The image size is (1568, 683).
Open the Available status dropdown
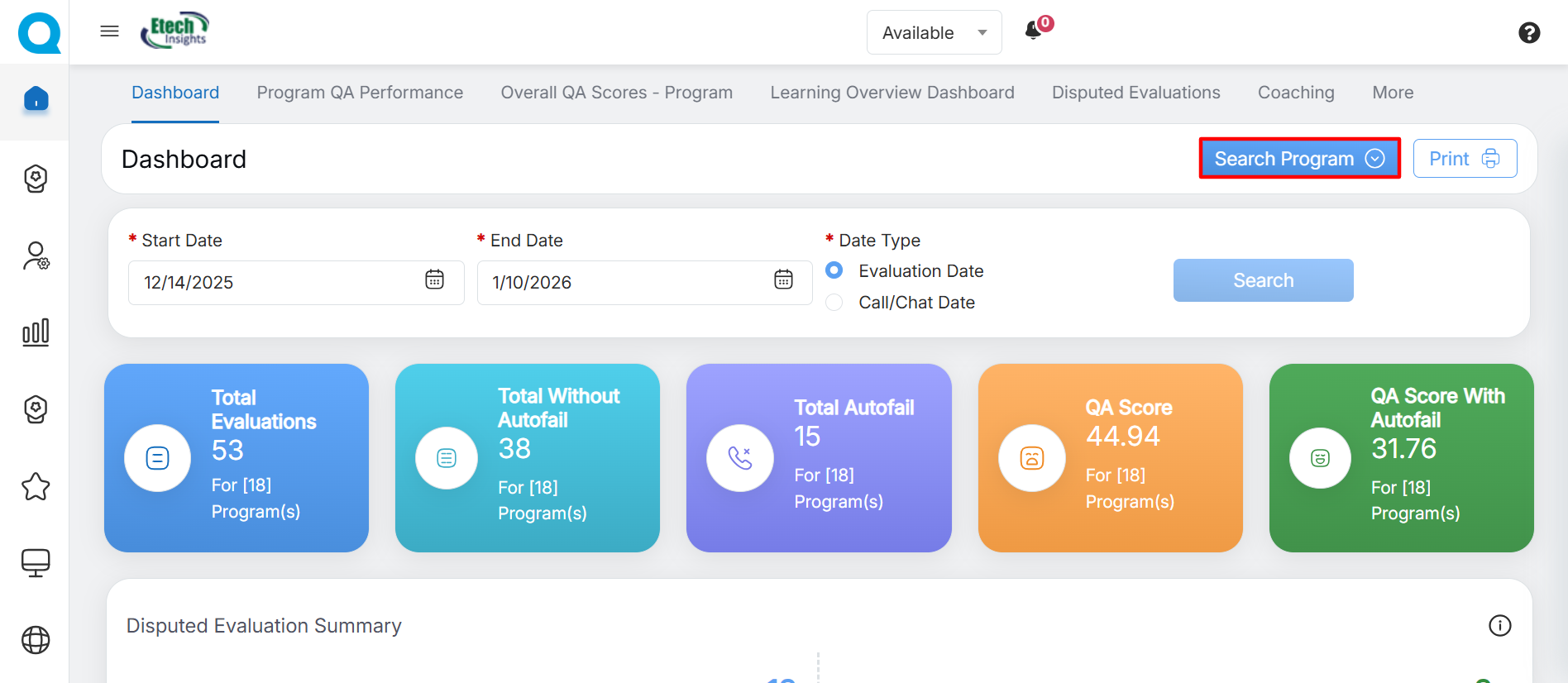(934, 33)
